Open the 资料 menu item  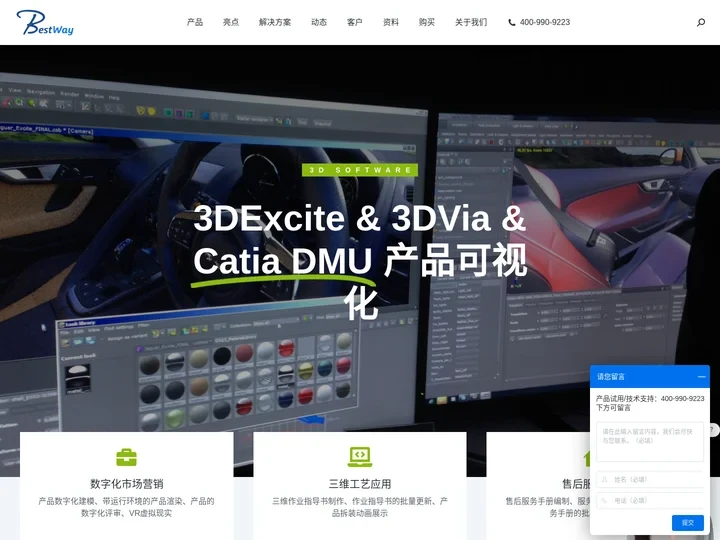coord(391,22)
